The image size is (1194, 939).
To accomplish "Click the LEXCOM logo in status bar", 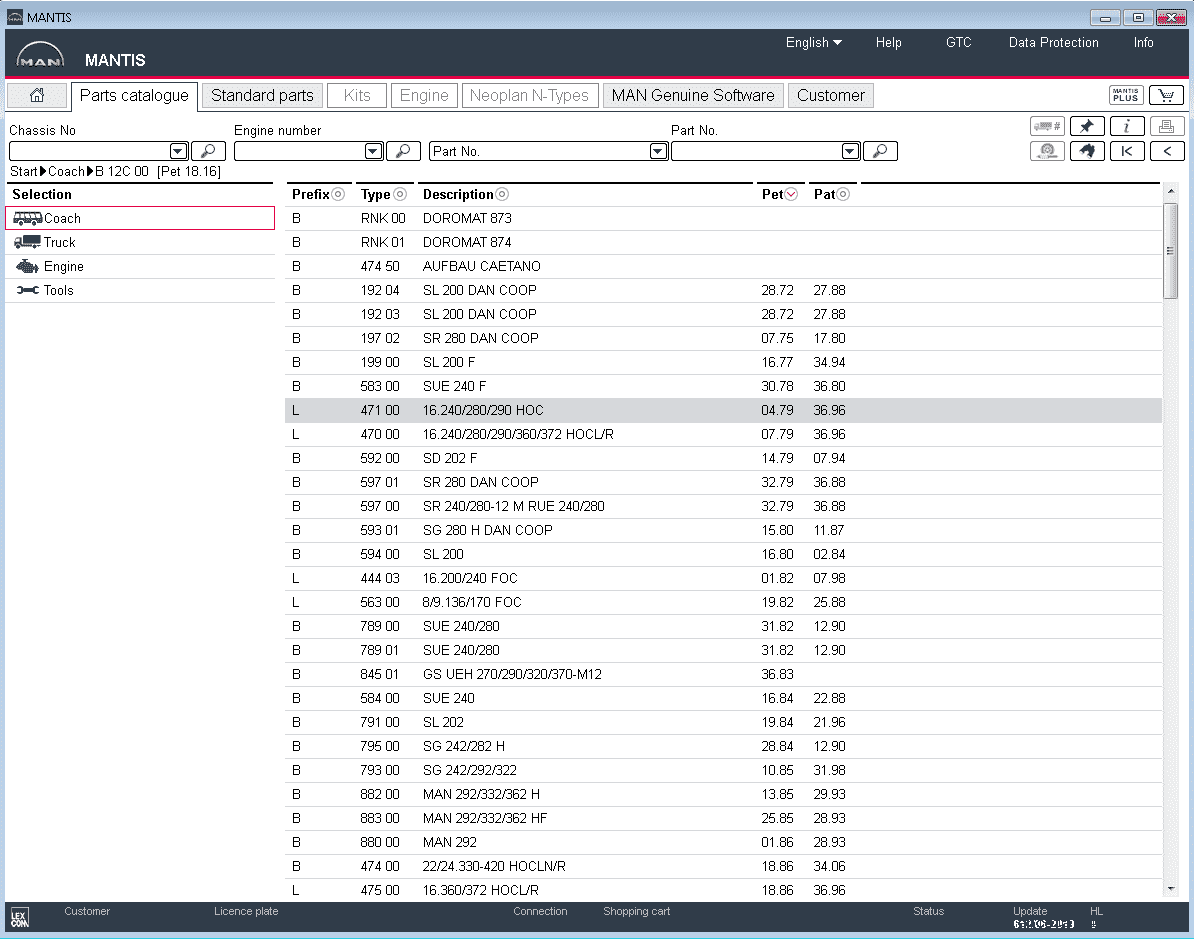I will click(20, 918).
